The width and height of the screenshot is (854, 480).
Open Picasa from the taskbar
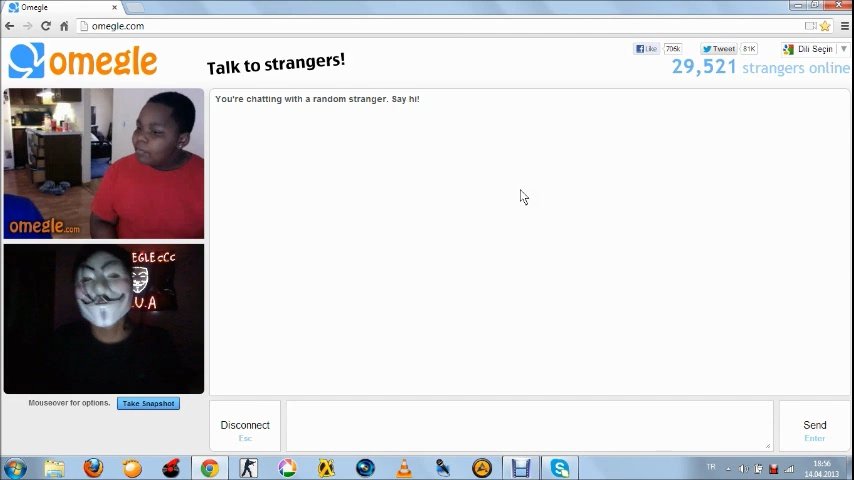pos(288,468)
